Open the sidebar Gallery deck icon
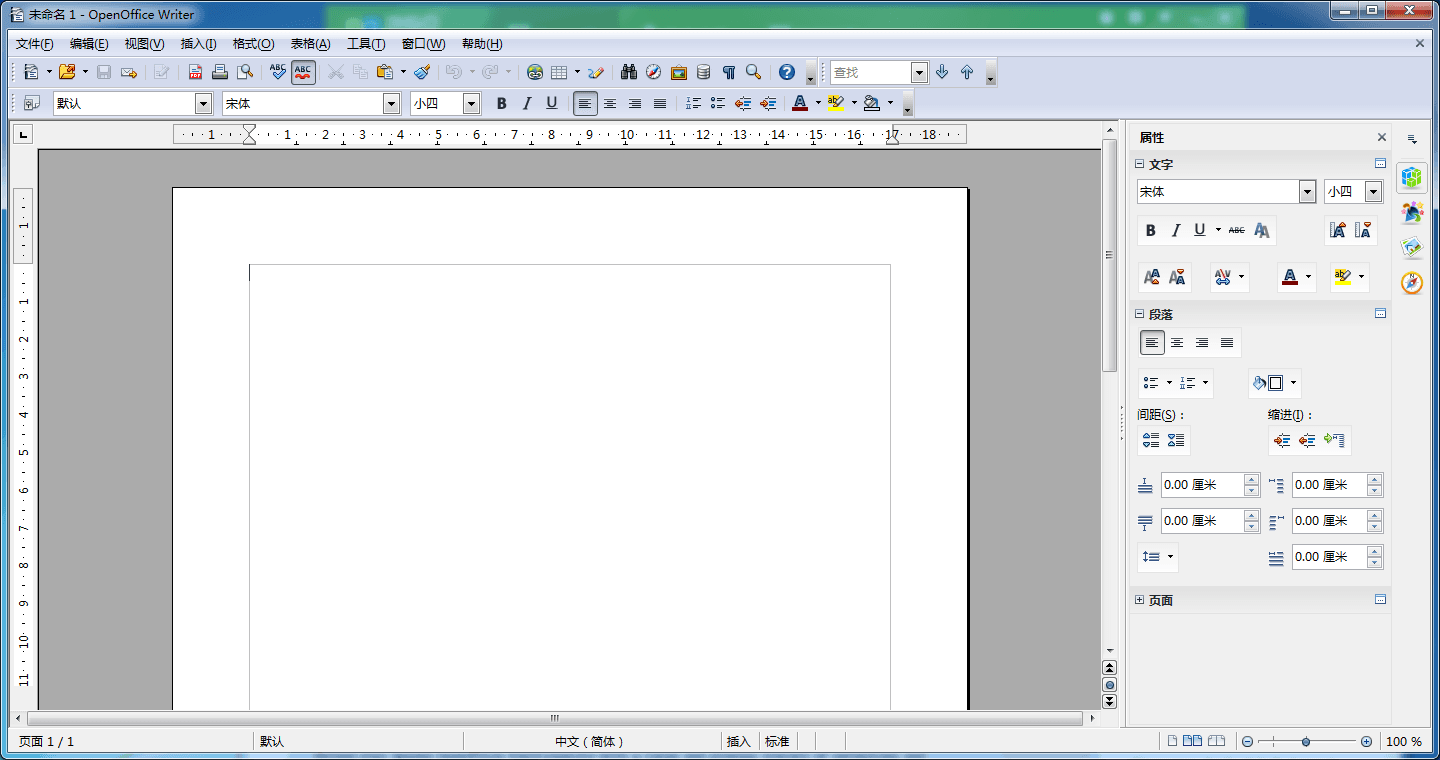Image resolution: width=1440 pixels, height=760 pixels. click(x=1412, y=248)
